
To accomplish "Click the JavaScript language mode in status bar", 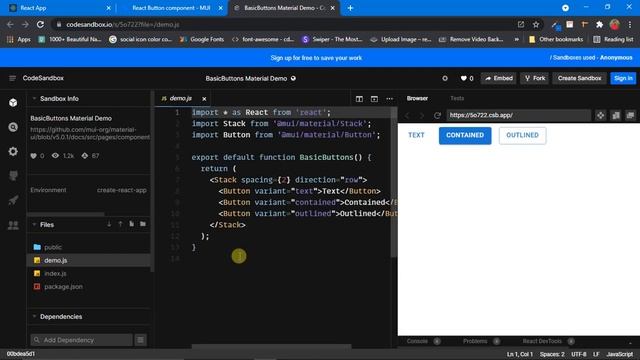I will click(x=619, y=354).
